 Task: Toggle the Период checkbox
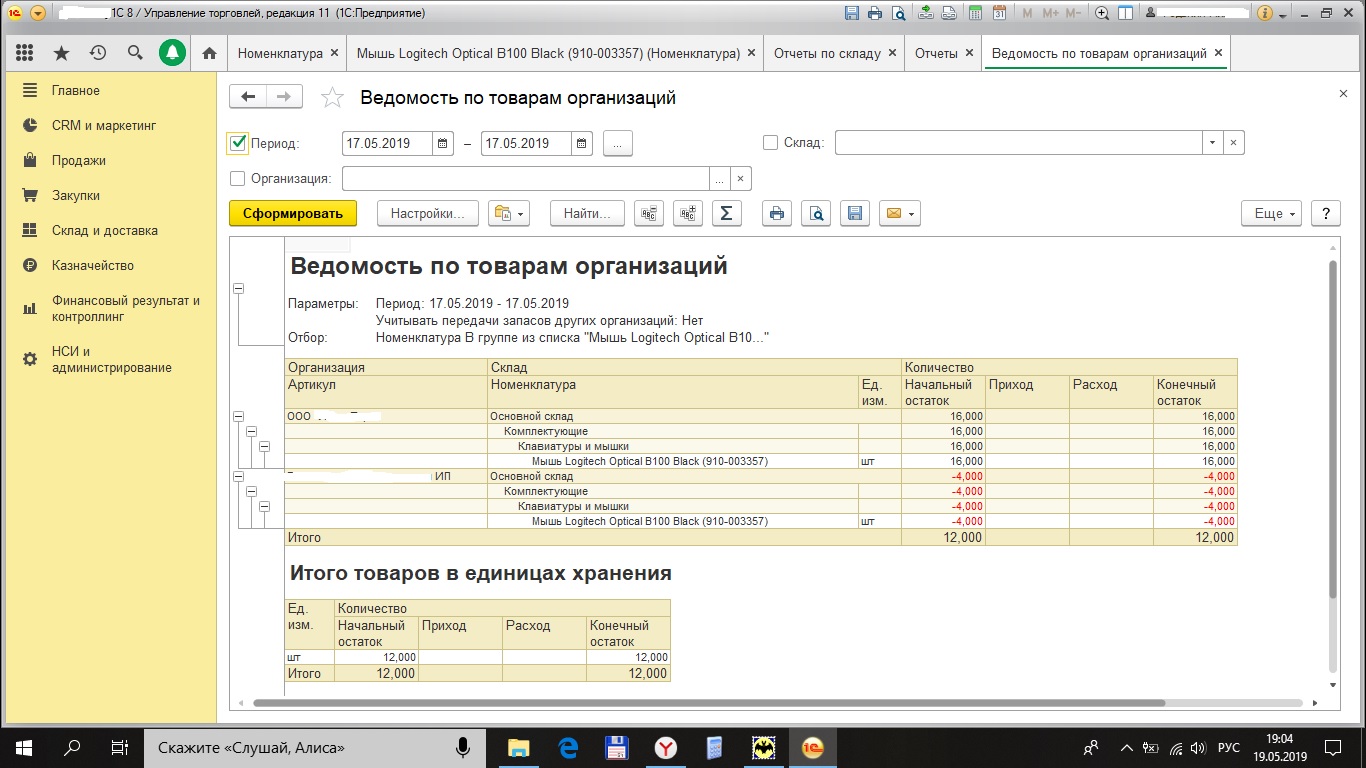[238, 143]
